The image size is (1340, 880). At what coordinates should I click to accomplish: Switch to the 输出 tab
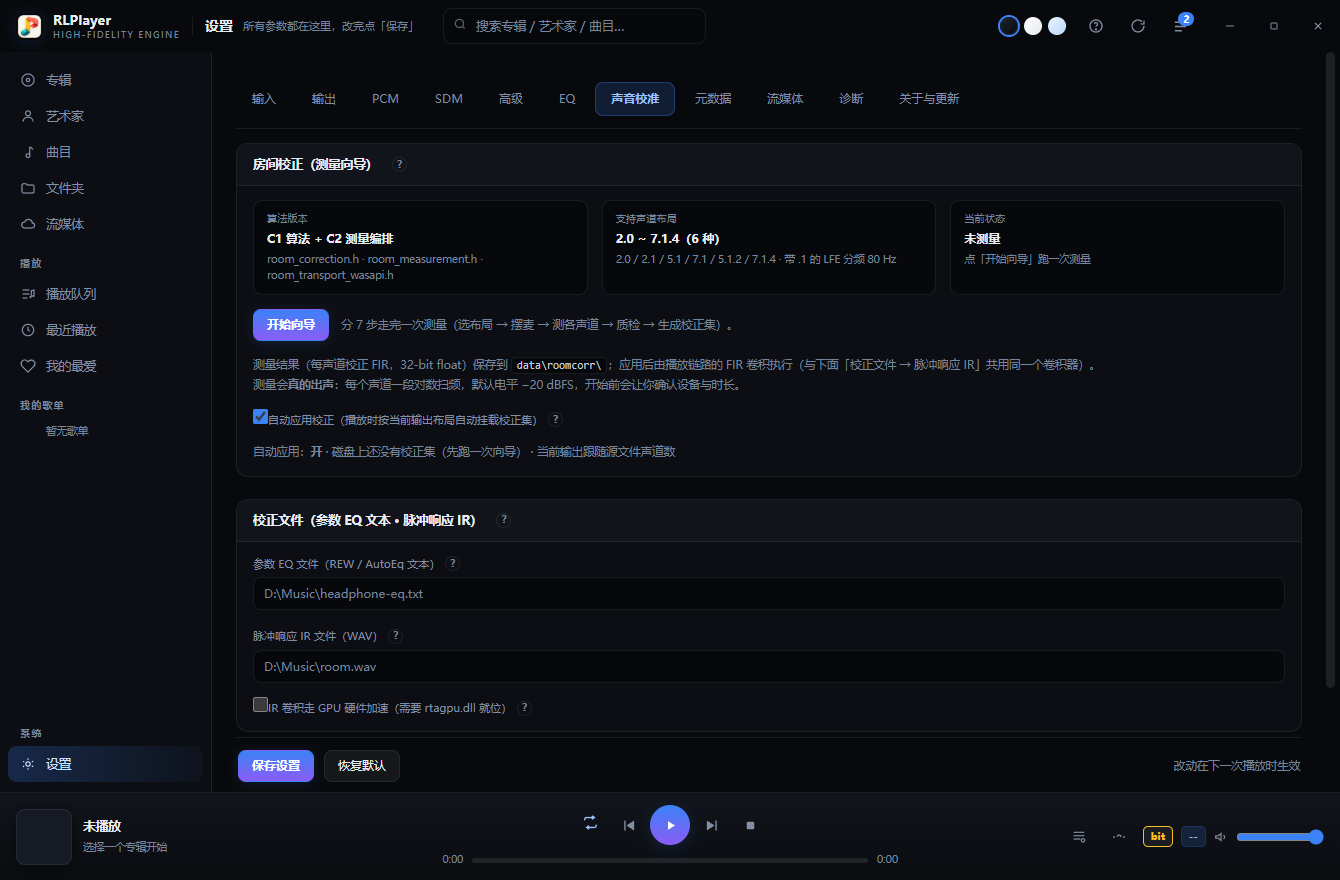pos(324,99)
